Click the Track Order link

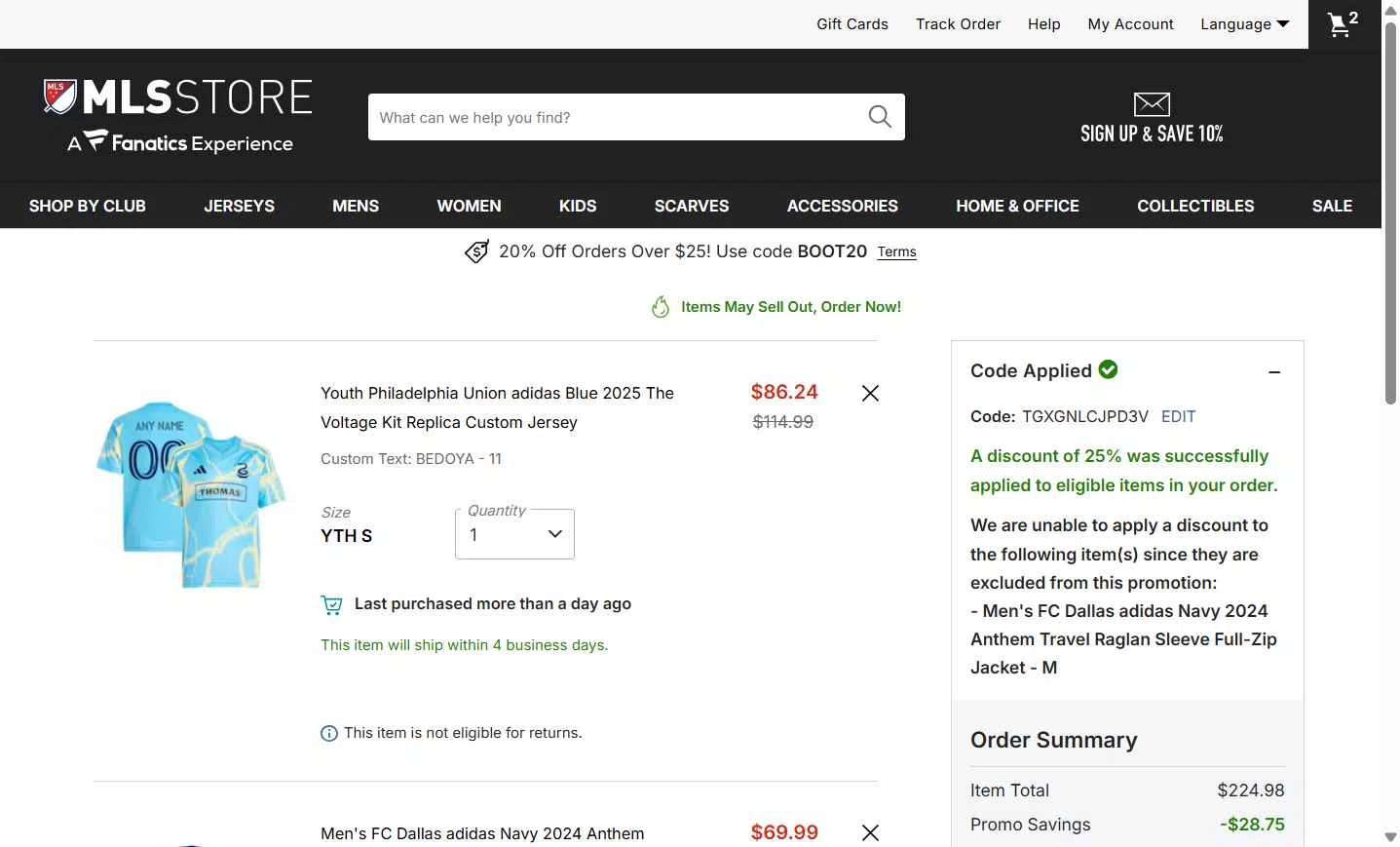[958, 24]
